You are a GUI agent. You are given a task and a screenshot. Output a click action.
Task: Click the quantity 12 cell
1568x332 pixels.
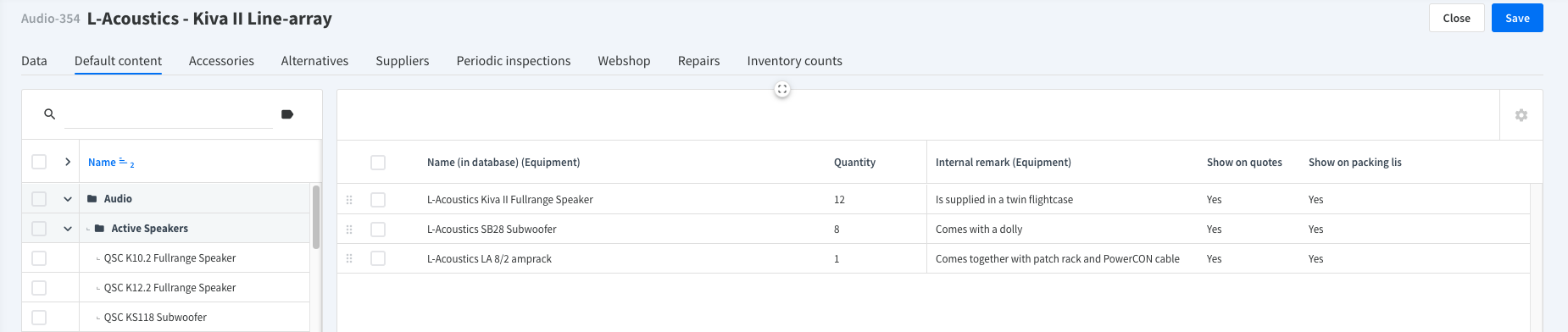(x=839, y=200)
